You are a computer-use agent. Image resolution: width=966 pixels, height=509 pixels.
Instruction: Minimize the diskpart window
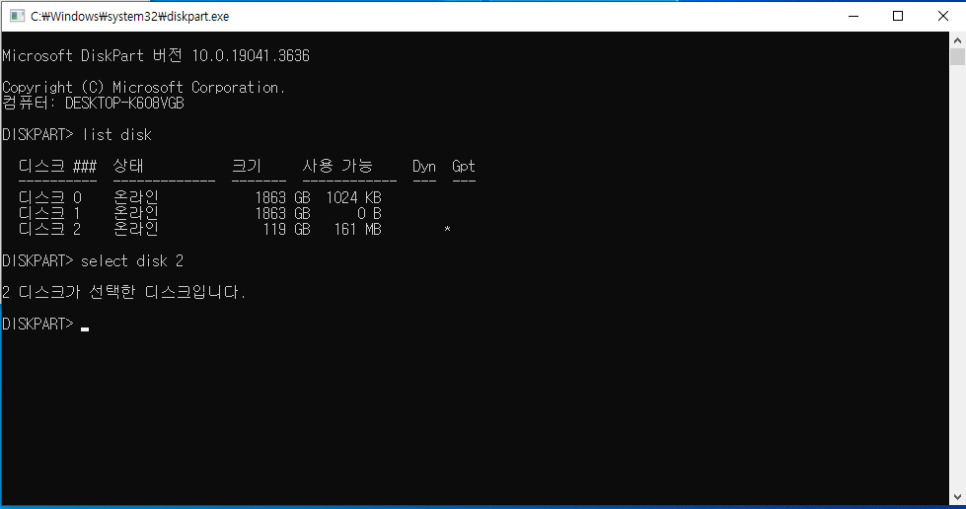[853, 16]
